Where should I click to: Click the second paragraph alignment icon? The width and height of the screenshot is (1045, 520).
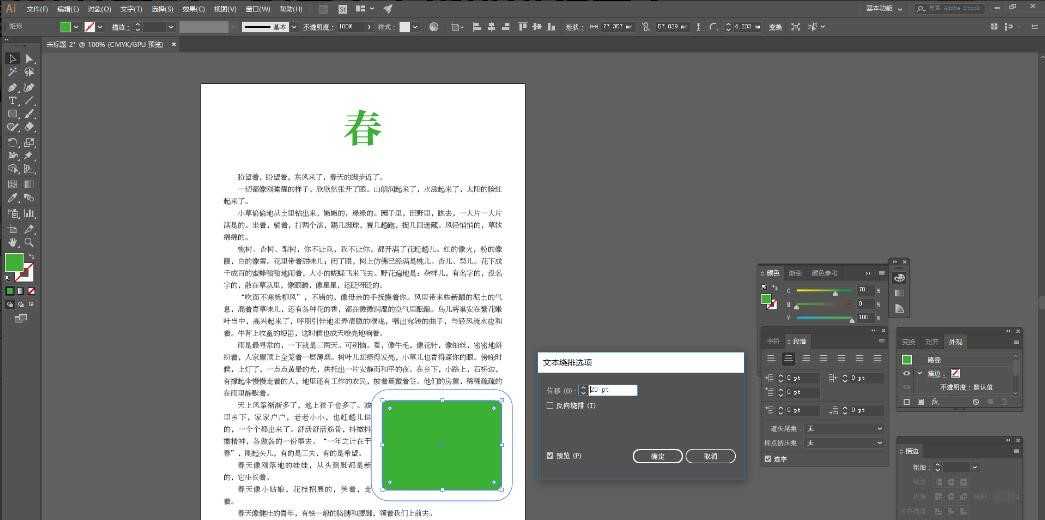click(x=788, y=358)
